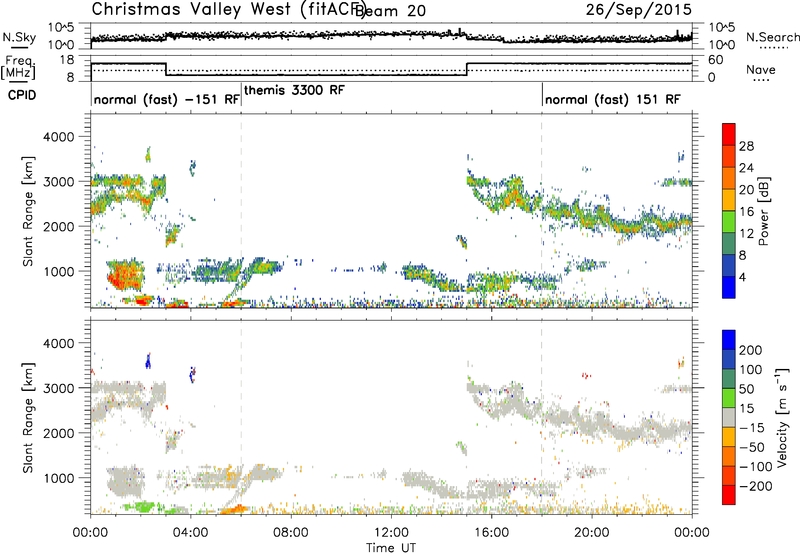Click the 'Nave' legend label
The image size is (800, 554).
[x=760, y=70]
